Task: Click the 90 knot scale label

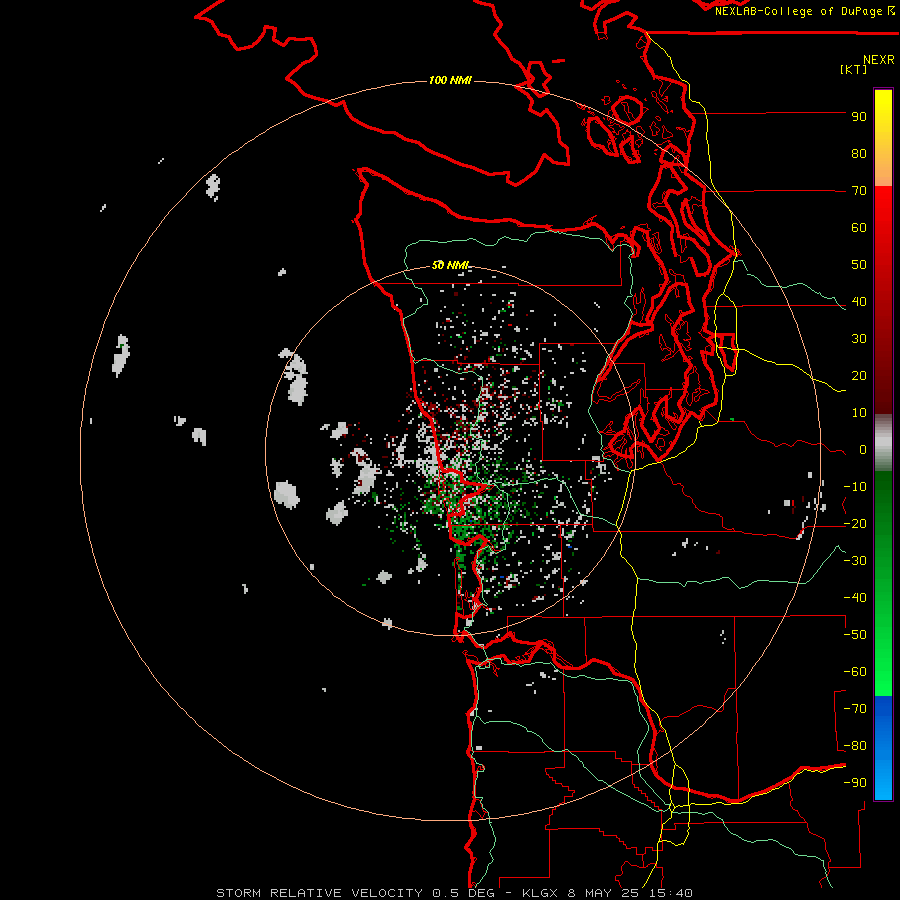Action: 859,117
